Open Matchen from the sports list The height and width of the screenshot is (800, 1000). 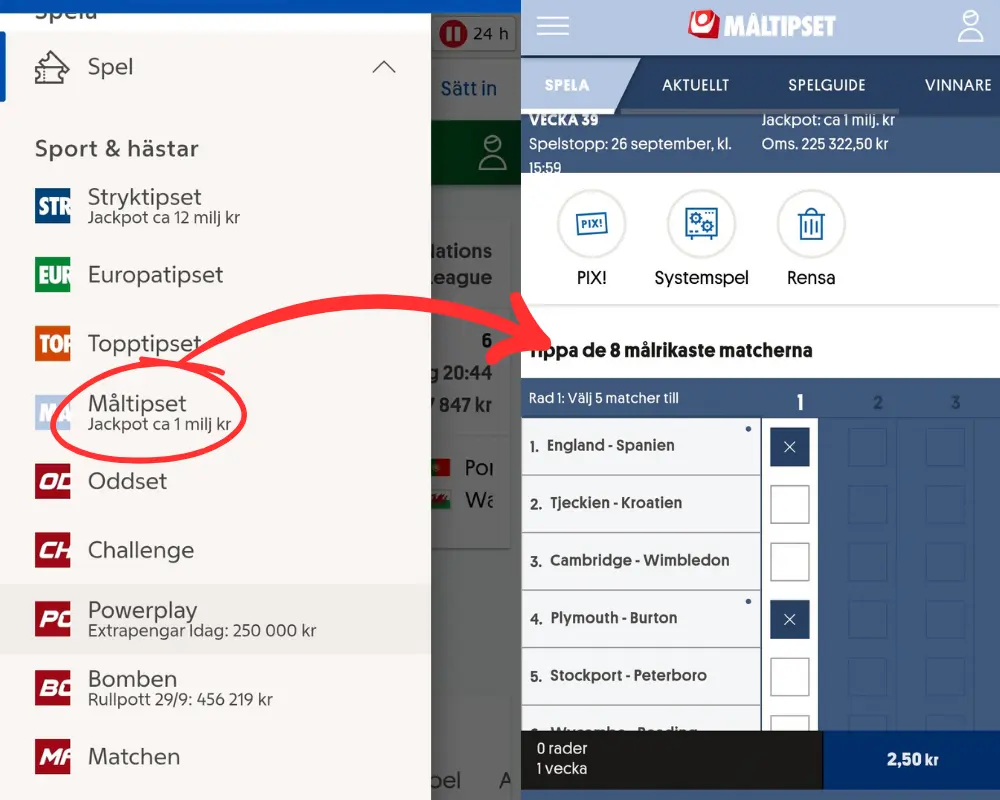tap(216, 757)
